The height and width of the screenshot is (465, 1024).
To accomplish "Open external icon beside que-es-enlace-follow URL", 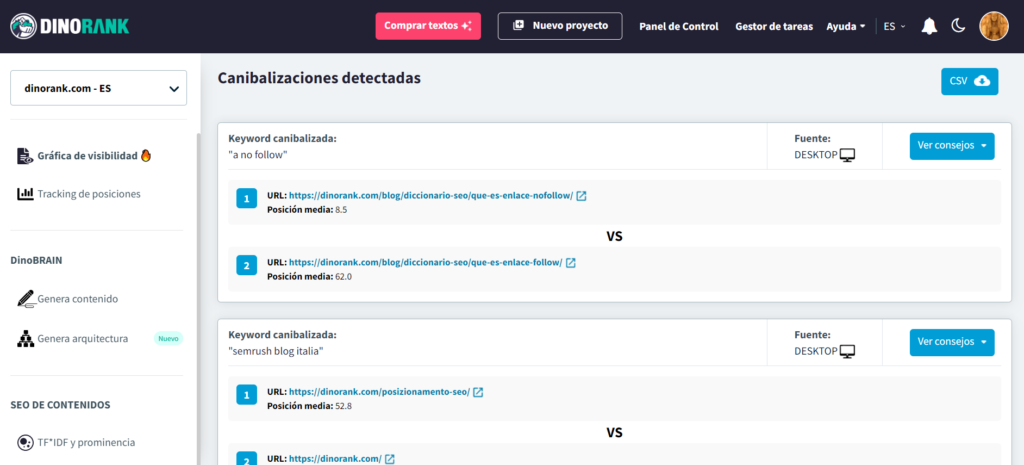I will [570, 263].
